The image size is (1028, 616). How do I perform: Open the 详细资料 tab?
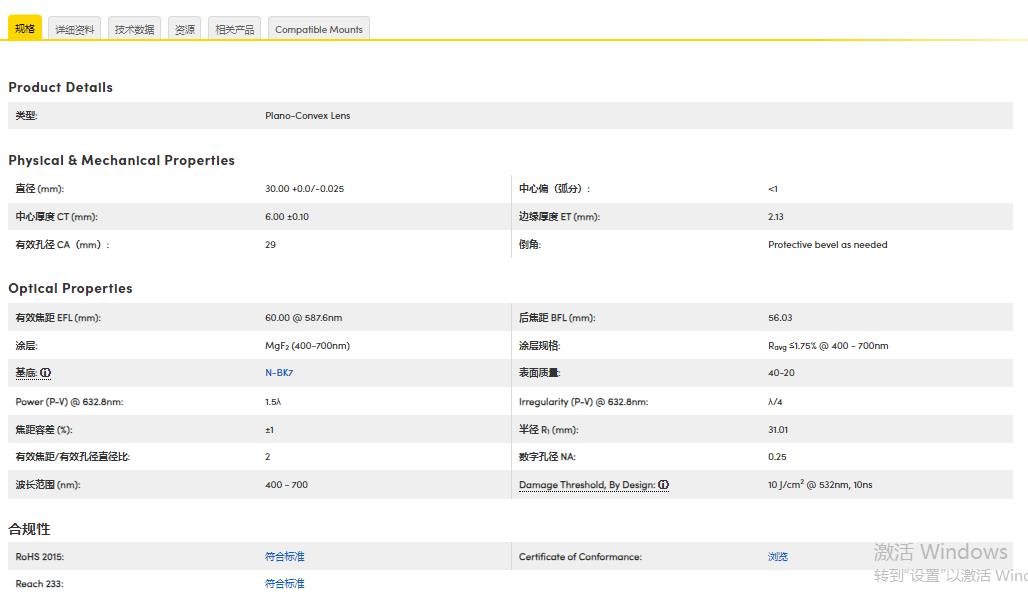(75, 30)
